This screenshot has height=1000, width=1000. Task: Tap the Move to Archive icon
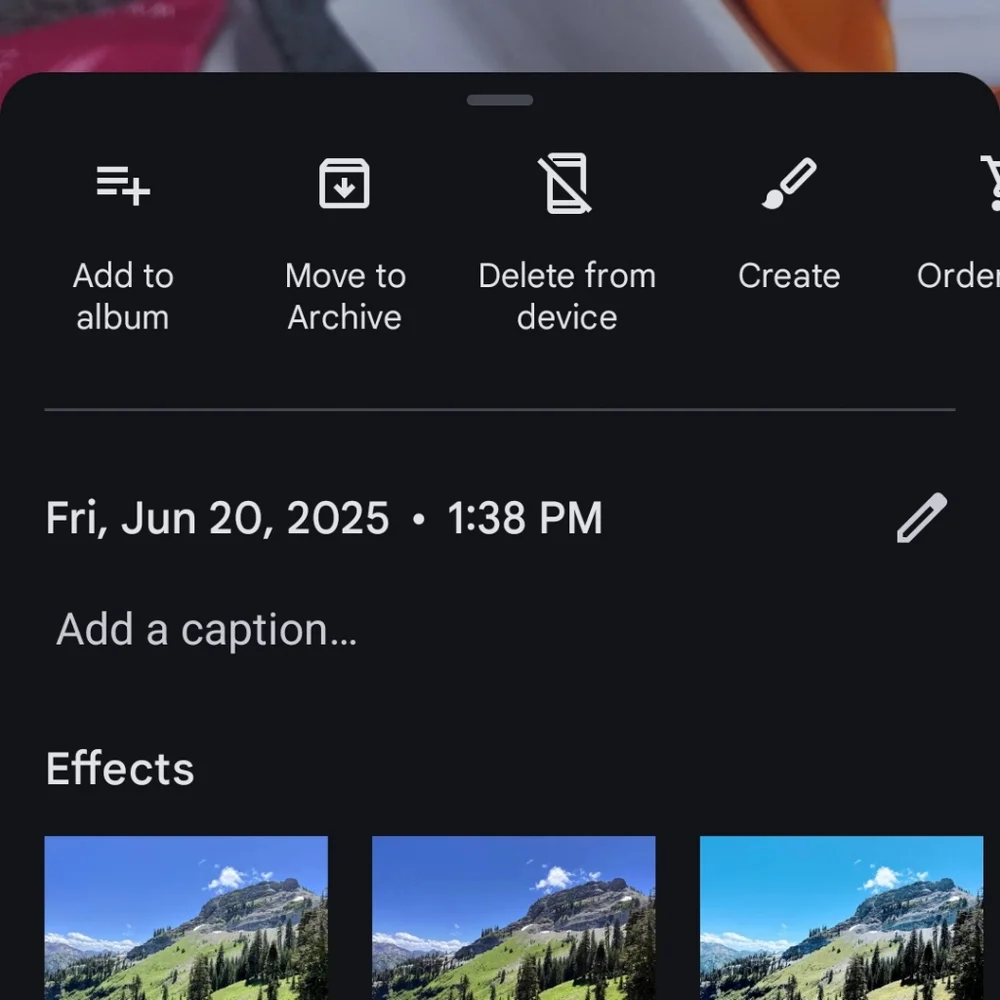344,184
